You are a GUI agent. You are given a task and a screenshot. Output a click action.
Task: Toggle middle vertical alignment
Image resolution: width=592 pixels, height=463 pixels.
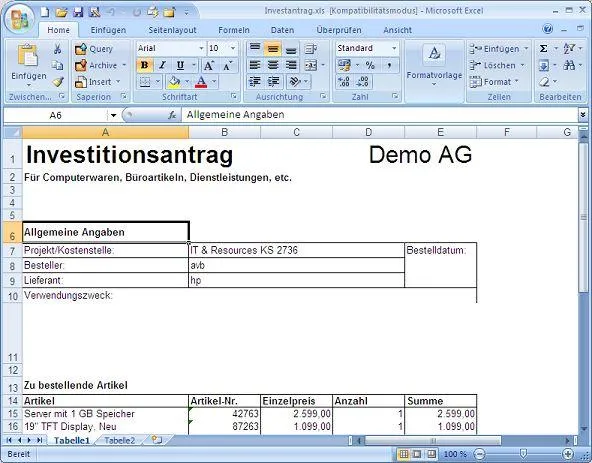[273, 49]
